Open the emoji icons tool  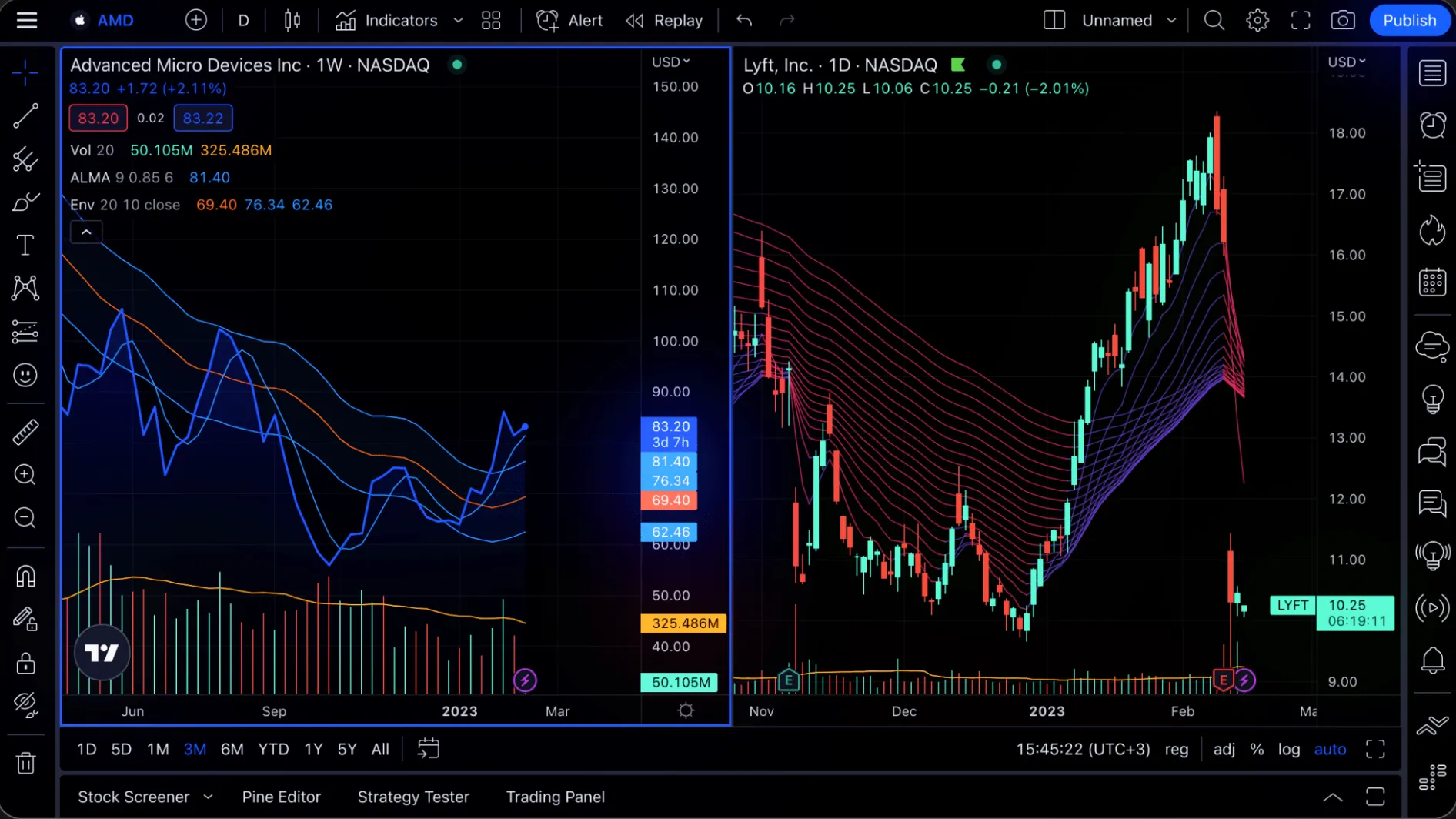(x=25, y=375)
